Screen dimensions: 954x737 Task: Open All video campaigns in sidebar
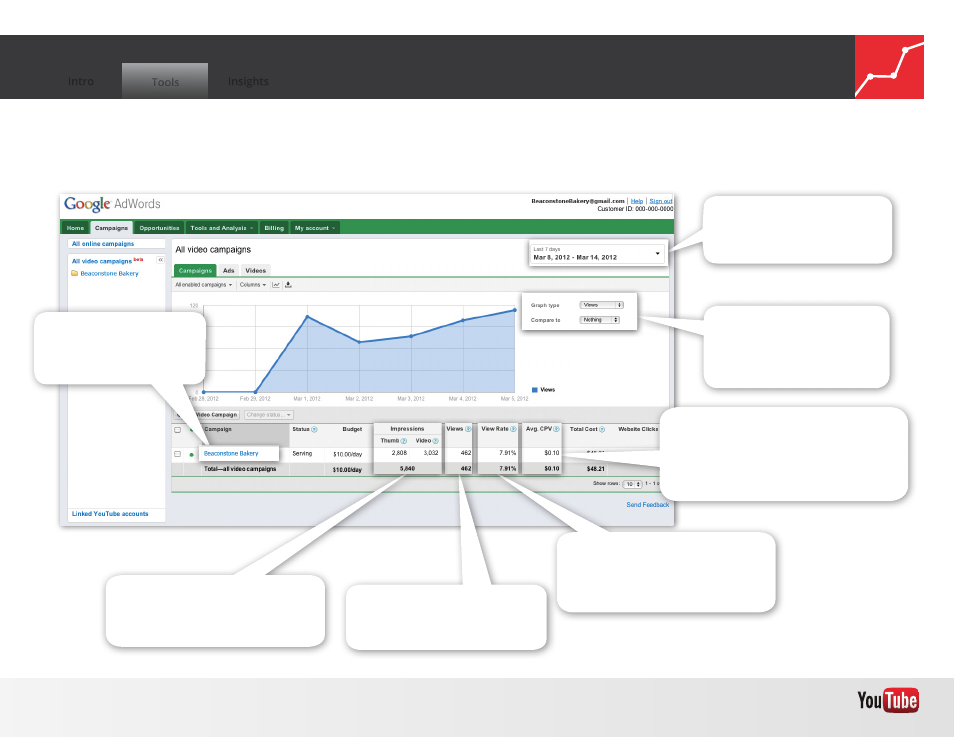pyautogui.click(x=102, y=261)
